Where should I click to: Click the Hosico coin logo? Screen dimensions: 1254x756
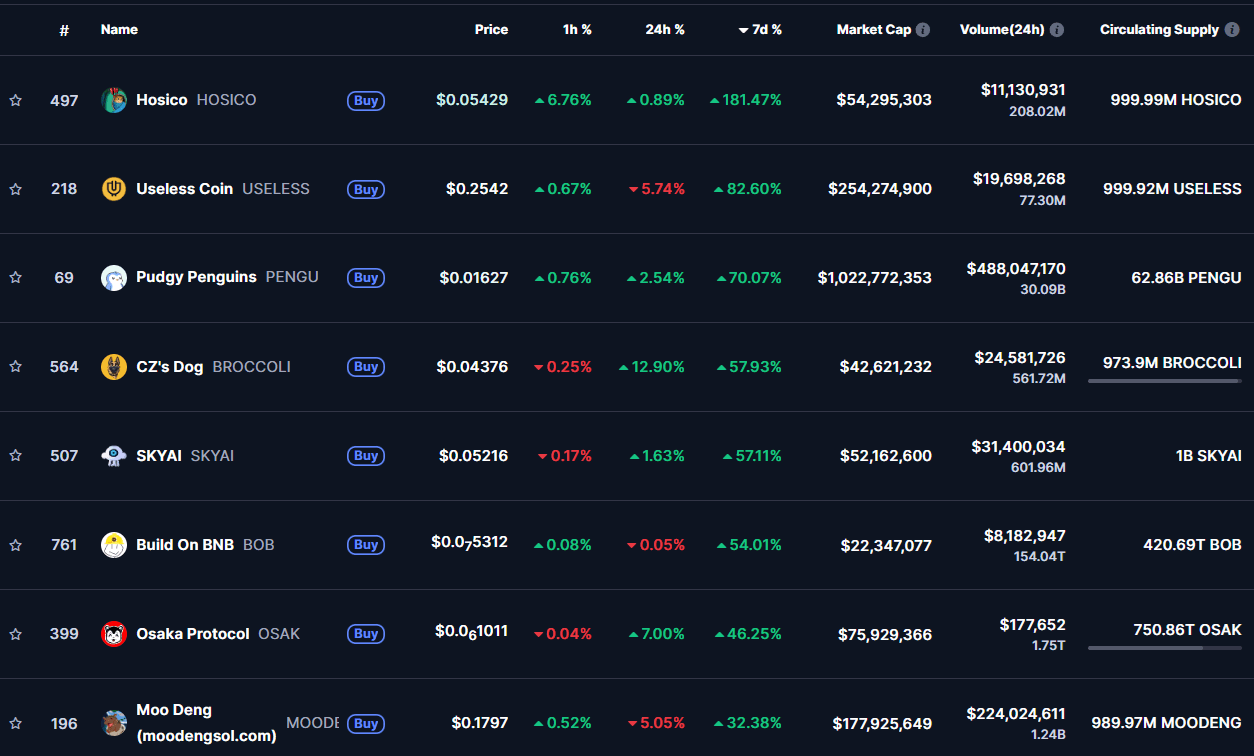tap(114, 100)
